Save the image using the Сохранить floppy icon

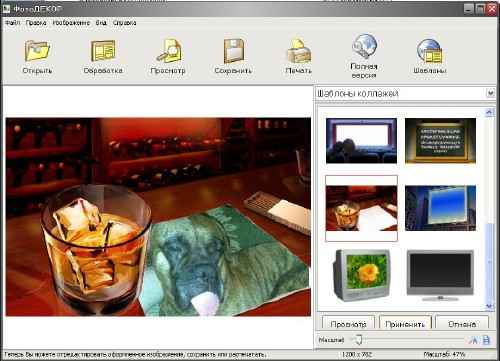click(233, 56)
